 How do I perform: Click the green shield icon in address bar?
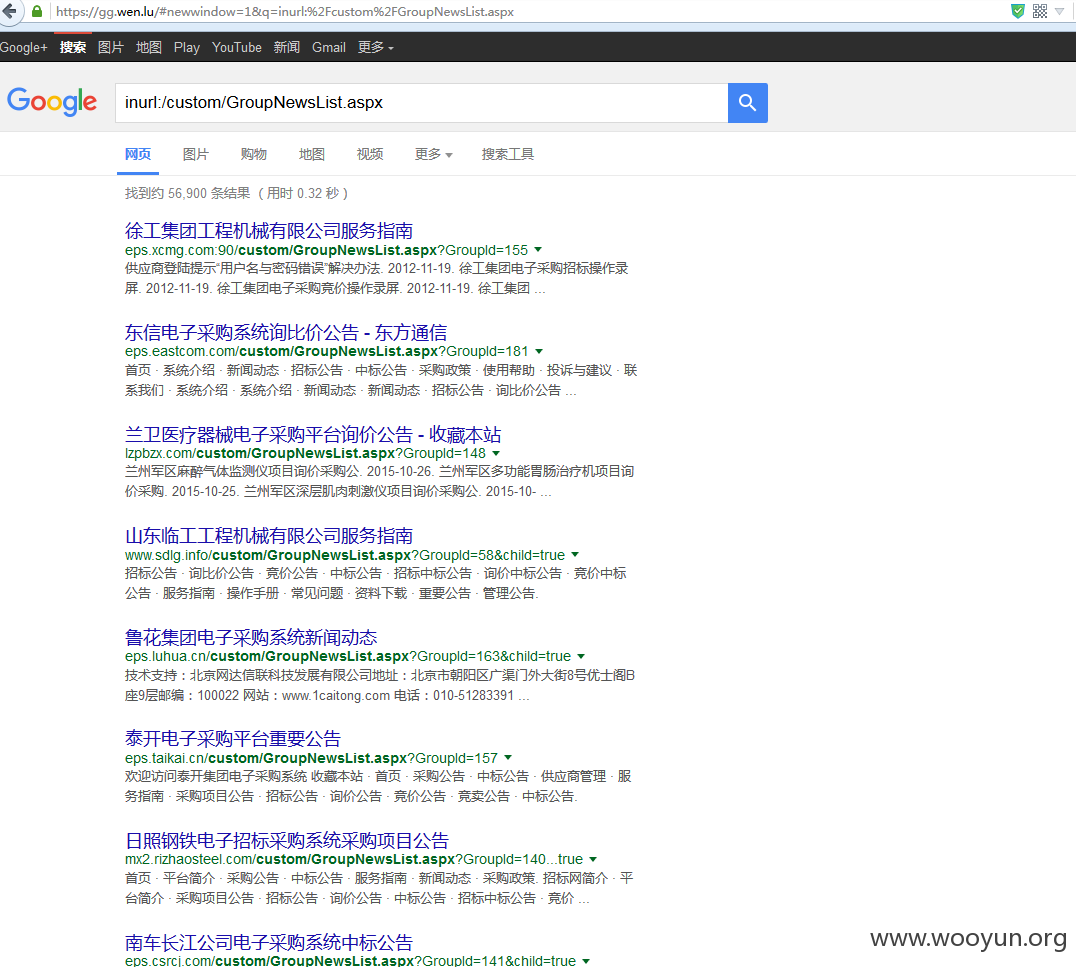click(x=1018, y=11)
